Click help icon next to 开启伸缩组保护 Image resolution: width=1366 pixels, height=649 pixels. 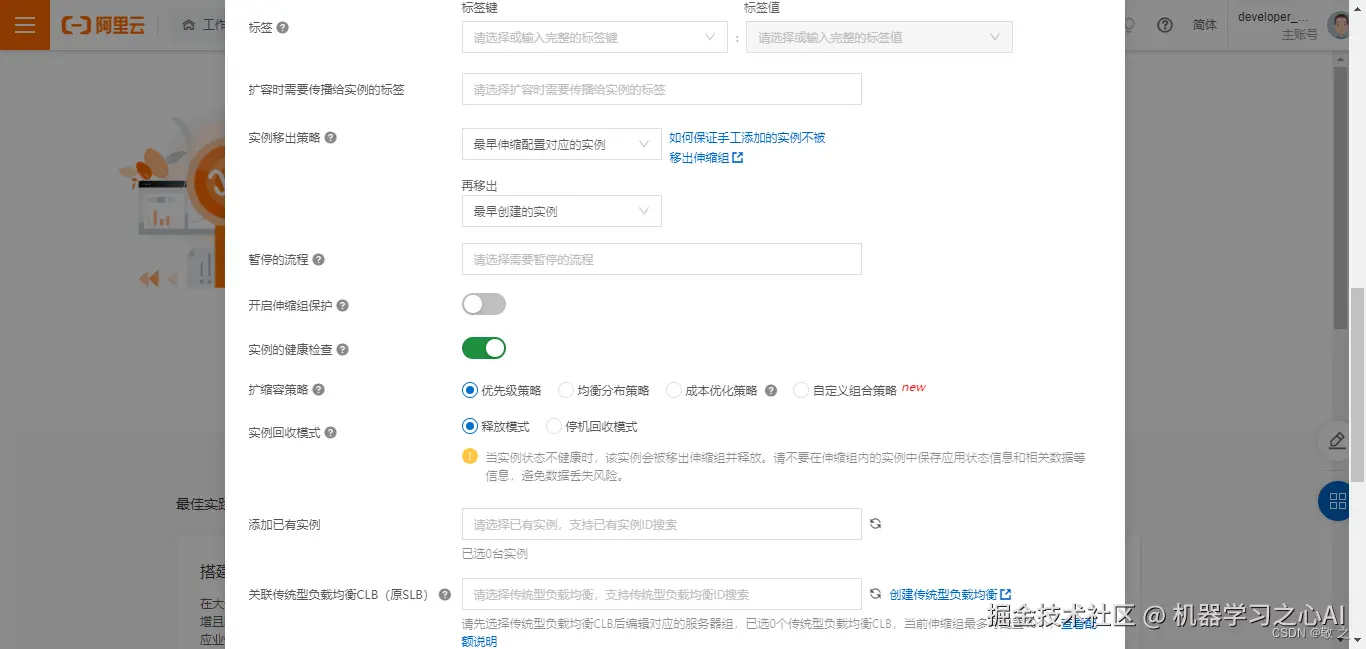coord(343,306)
